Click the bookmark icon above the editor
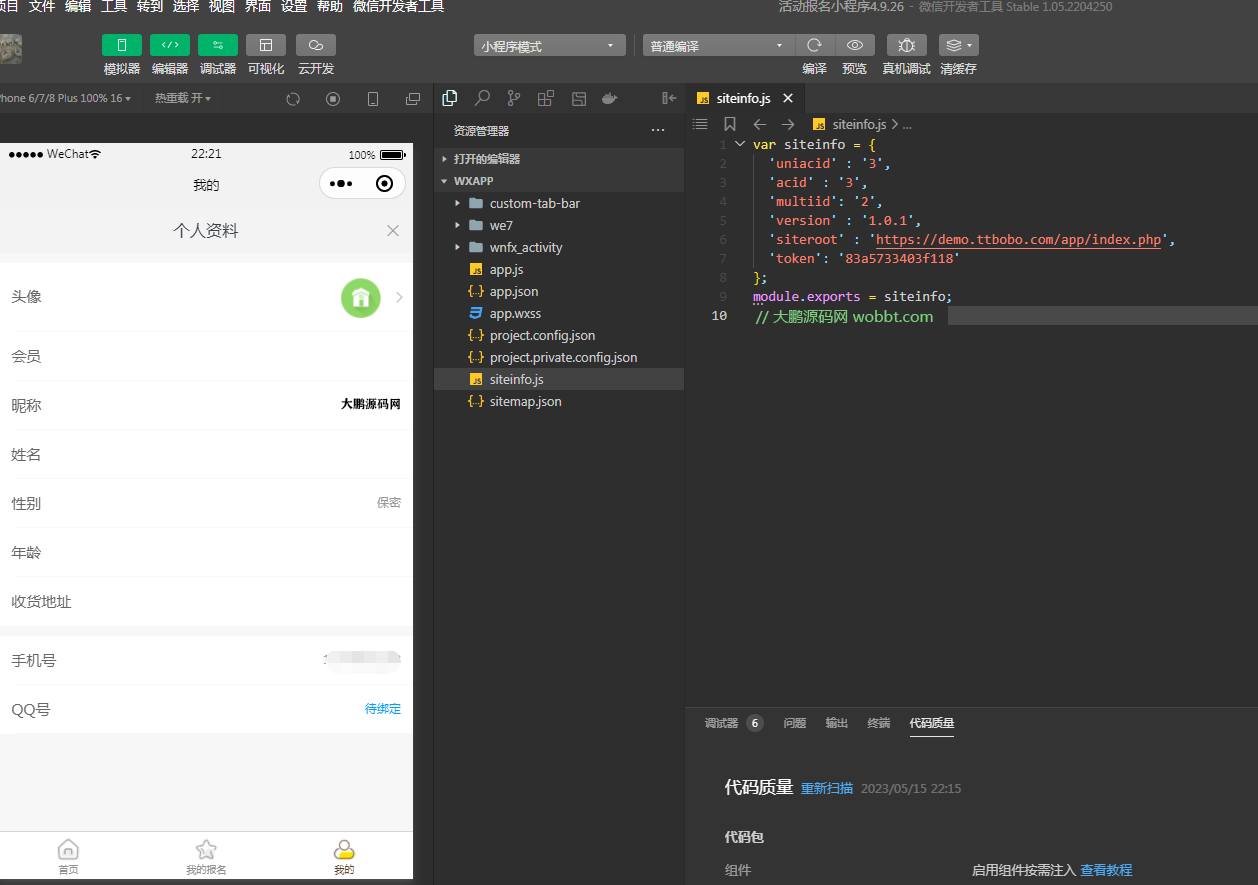Screen dimensions: 1258x885 pos(730,124)
